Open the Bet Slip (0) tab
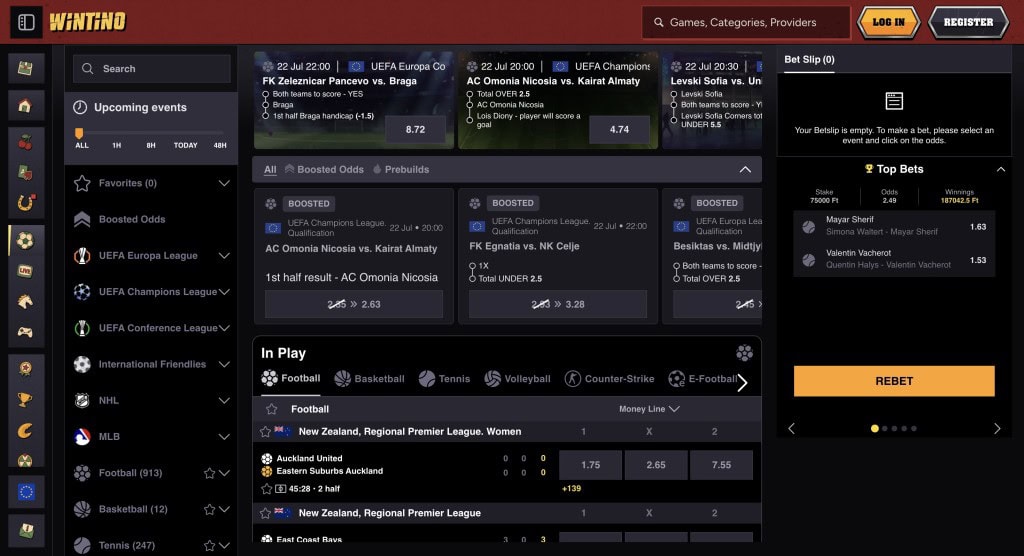This screenshot has height=556, width=1024. pos(809,59)
